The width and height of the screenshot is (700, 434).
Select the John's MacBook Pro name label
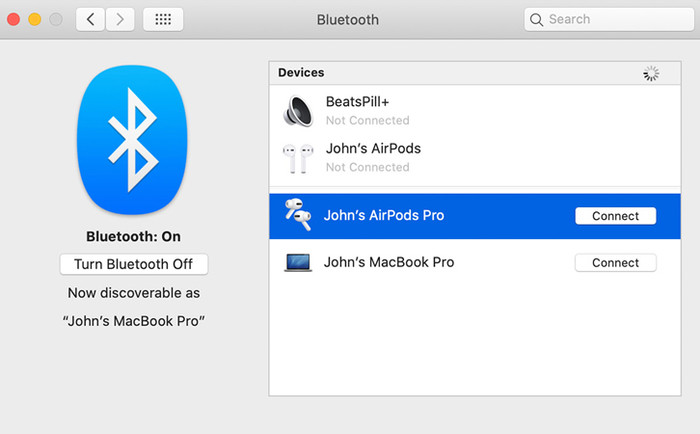point(389,263)
